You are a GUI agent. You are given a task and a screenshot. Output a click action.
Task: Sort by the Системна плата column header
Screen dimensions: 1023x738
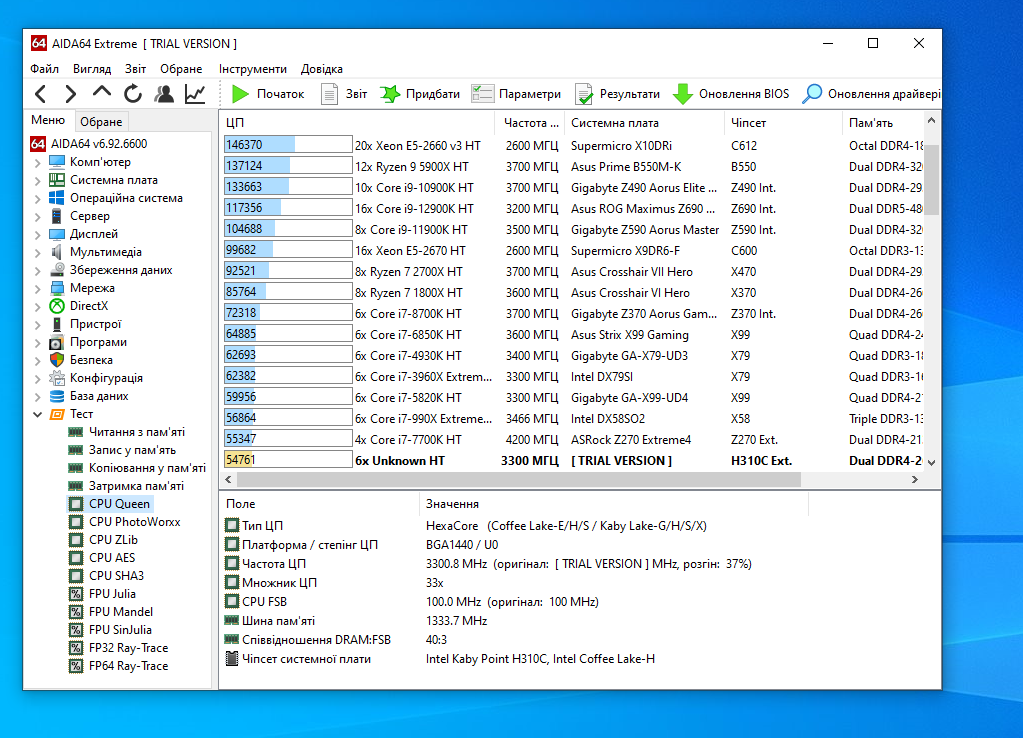[x=645, y=123]
